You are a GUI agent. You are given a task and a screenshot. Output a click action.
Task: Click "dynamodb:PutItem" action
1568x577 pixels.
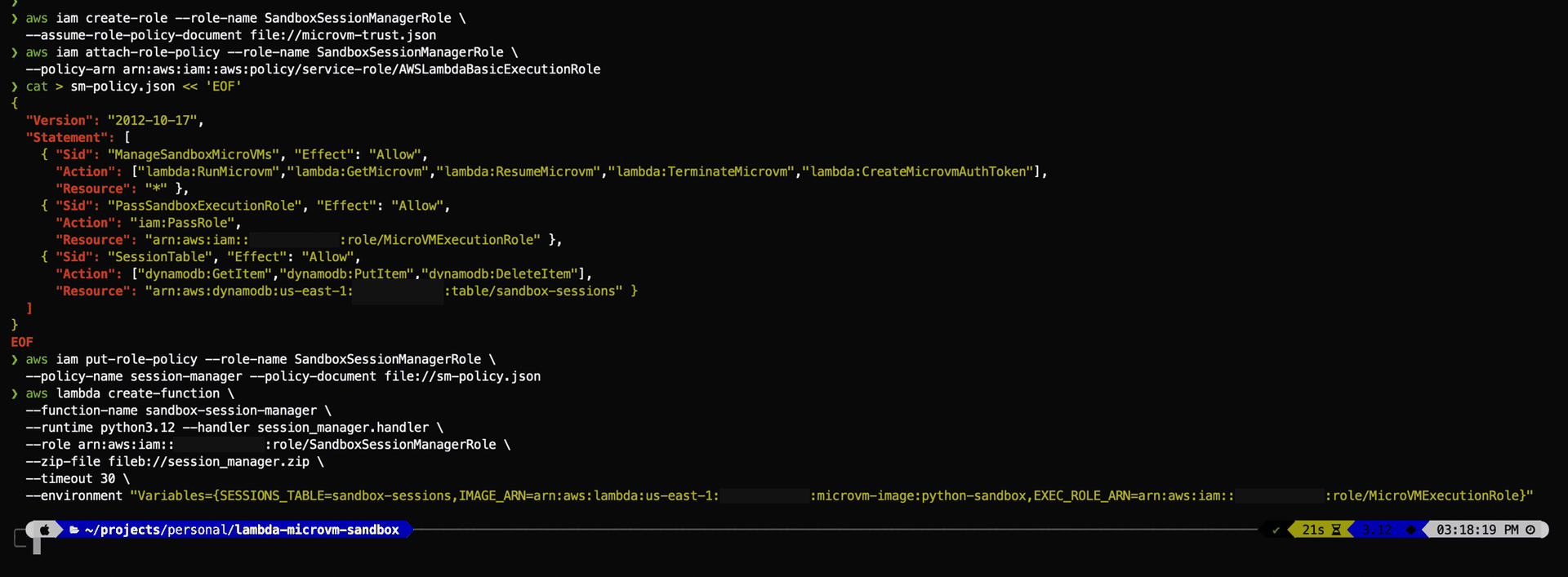pyautogui.click(x=346, y=274)
